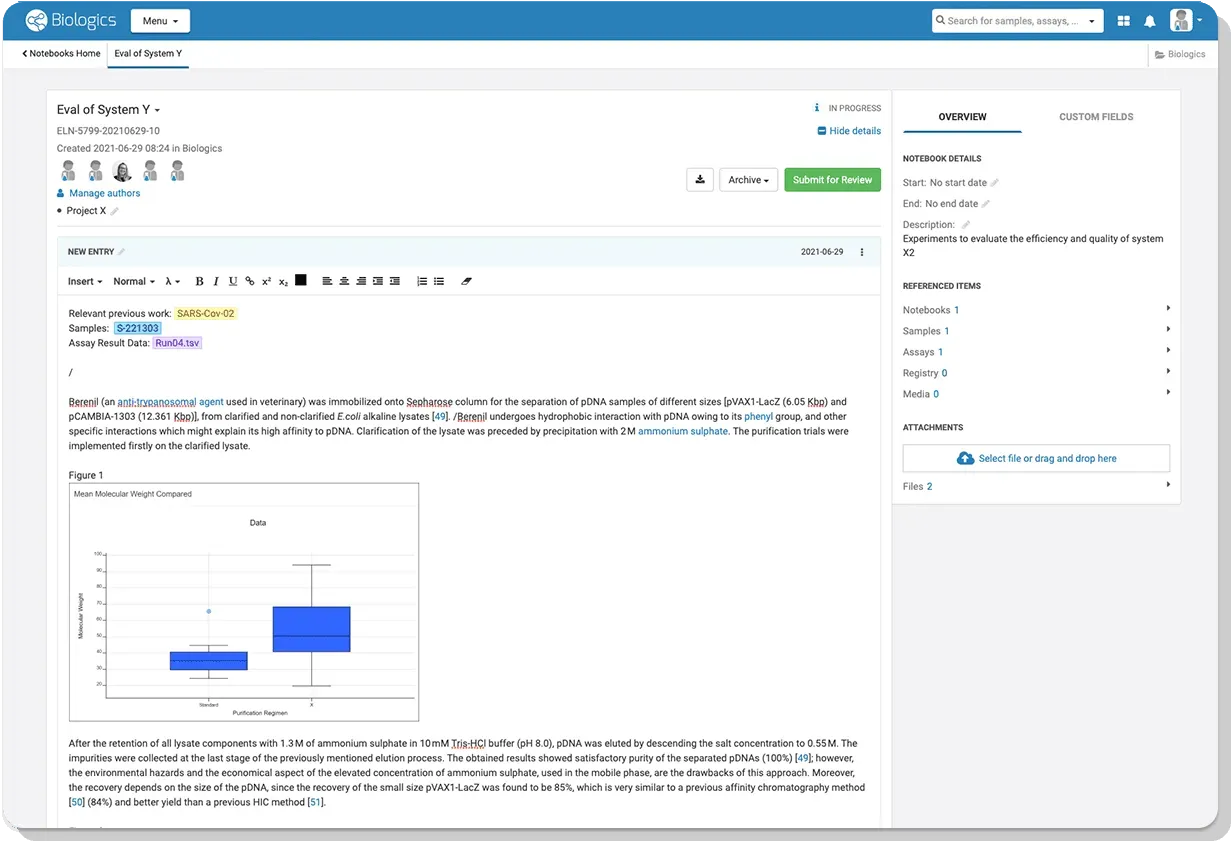Toggle bold formatting in the editor toolbar
This screenshot has width=1232, height=849.
click(x=199, y=282)
